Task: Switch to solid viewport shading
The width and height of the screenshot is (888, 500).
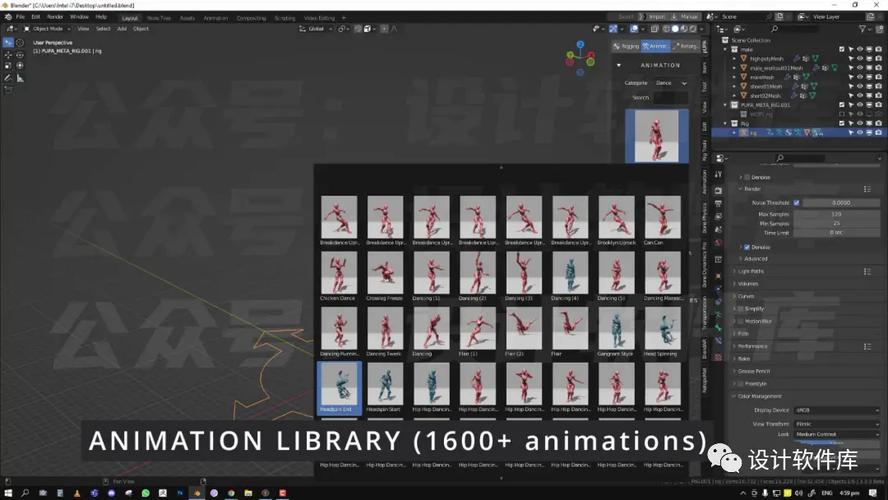Action: 675,29
